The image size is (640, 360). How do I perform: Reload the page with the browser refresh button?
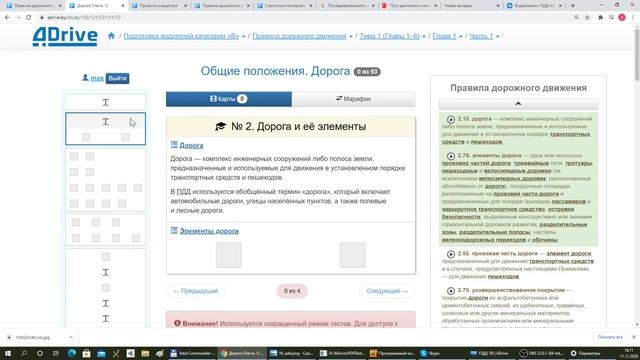point(29,17)
